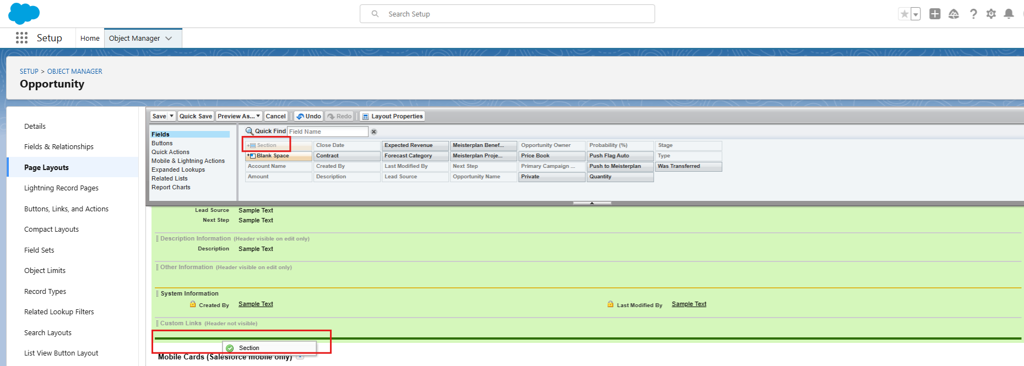Select the Price Book field
Image resolution: width=1024 pixels, height=366 pixels.
click(552, 156)
